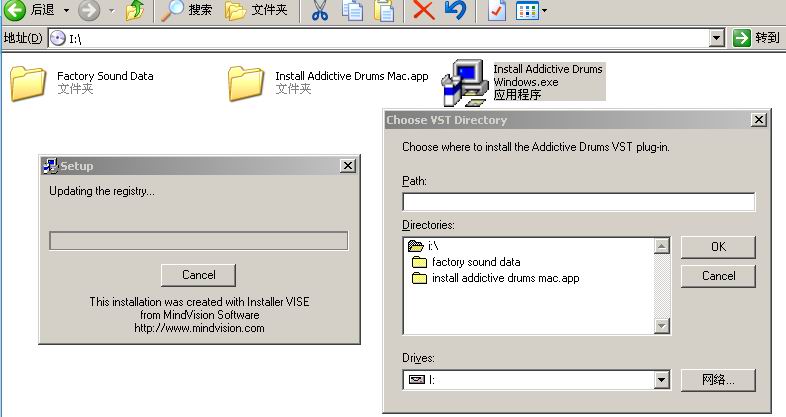Expand the address bar dropdown
The height and width of the screenshot is (417, 786).
[717, 38]
